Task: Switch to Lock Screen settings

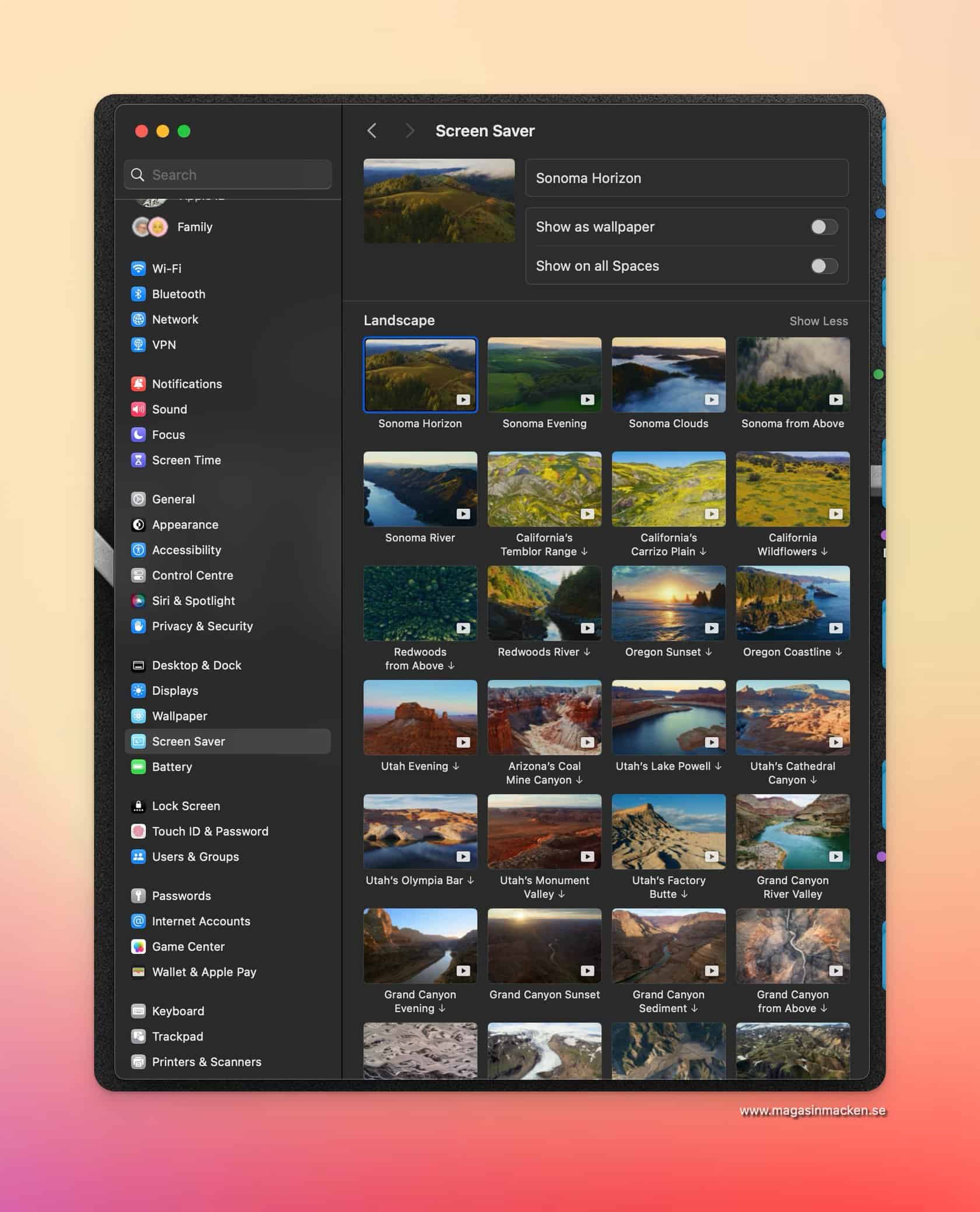Action: tap(185, 806)
